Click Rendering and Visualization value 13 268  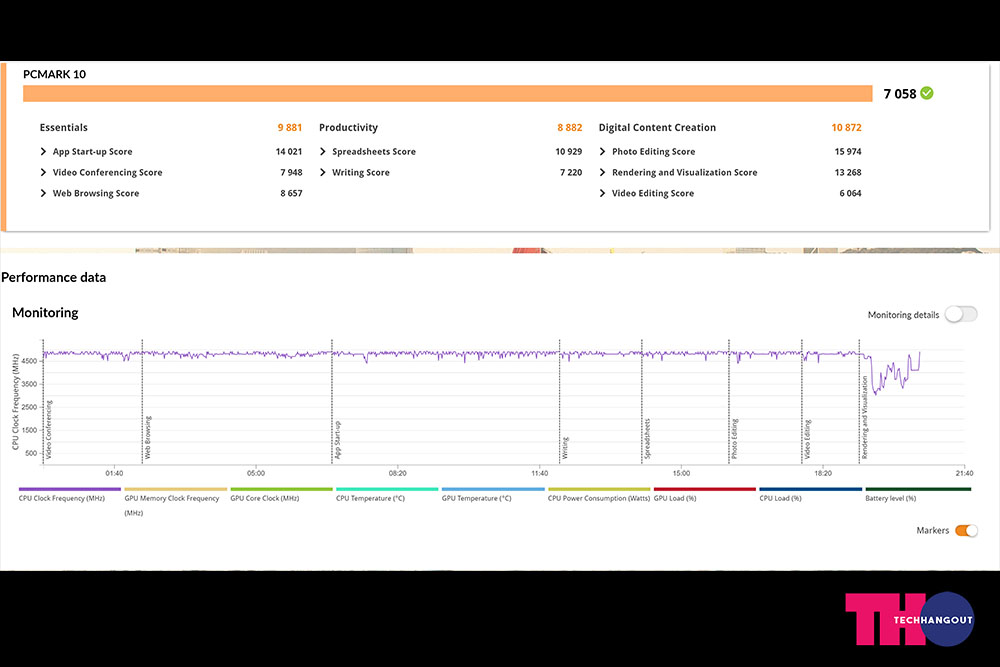tap(848, 172)
